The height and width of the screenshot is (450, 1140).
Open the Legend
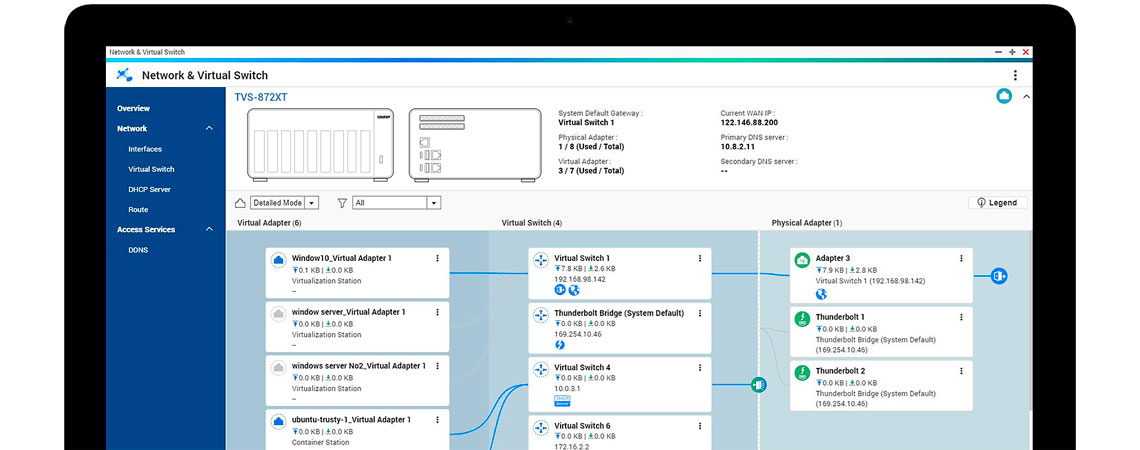(998, 203)
